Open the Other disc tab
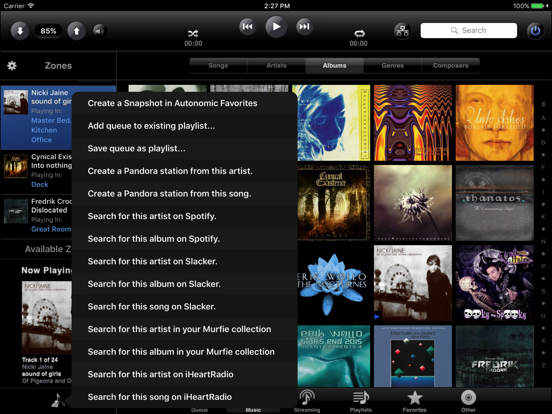 coord(468,401)
